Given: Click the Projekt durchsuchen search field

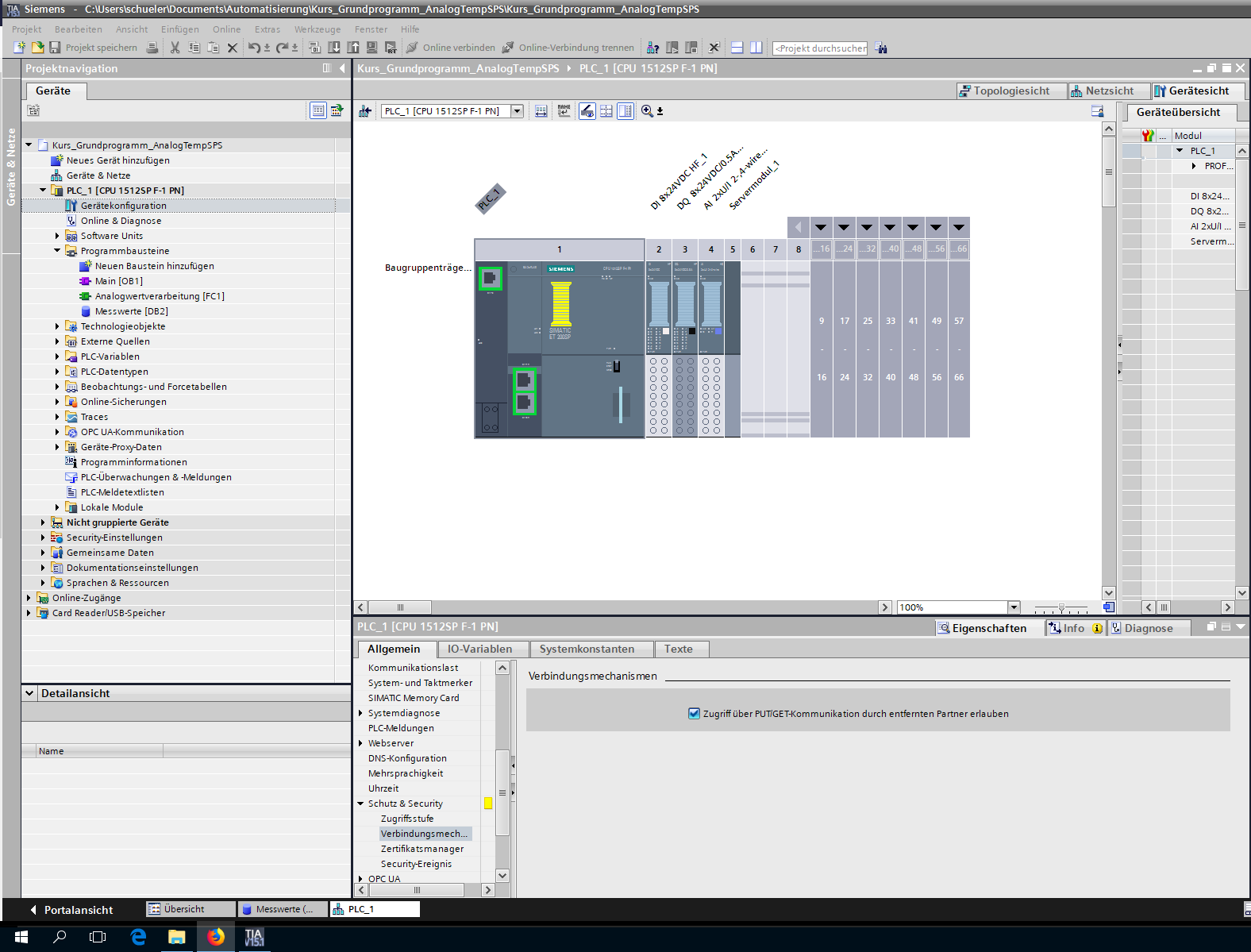Looking at the screenshot, I should click(820, 48).
